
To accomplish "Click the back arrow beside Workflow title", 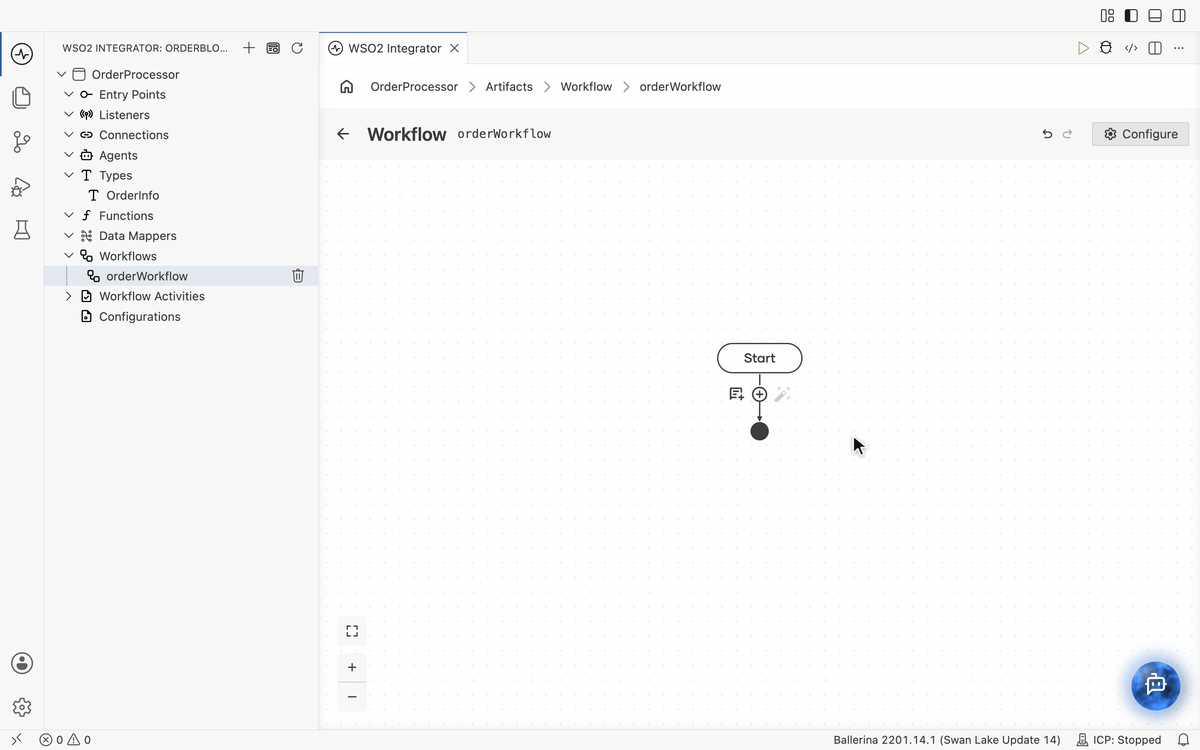I will tap(343, 134).
